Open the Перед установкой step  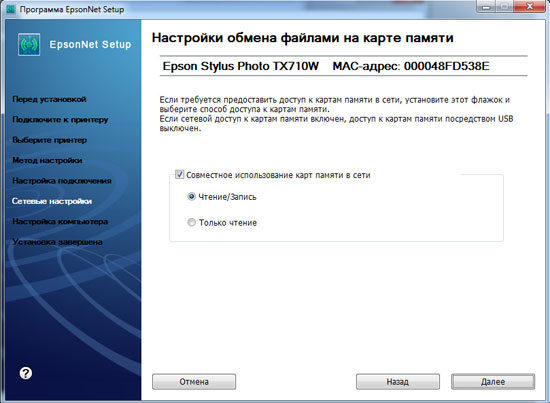pyautogui.click(x=49, y=99)
